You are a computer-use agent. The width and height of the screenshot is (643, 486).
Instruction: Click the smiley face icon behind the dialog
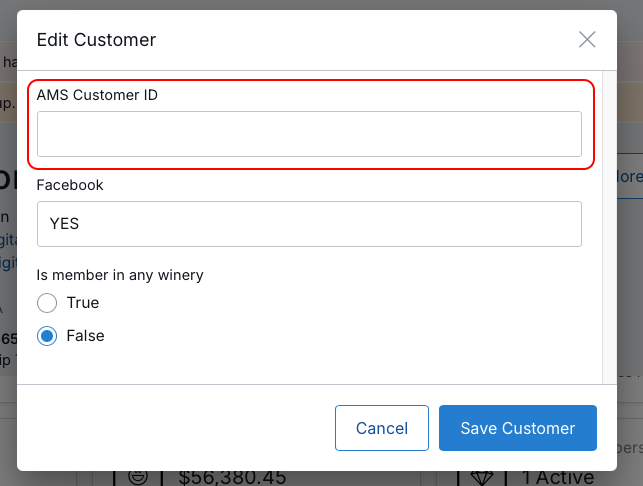tap(138, 477)
